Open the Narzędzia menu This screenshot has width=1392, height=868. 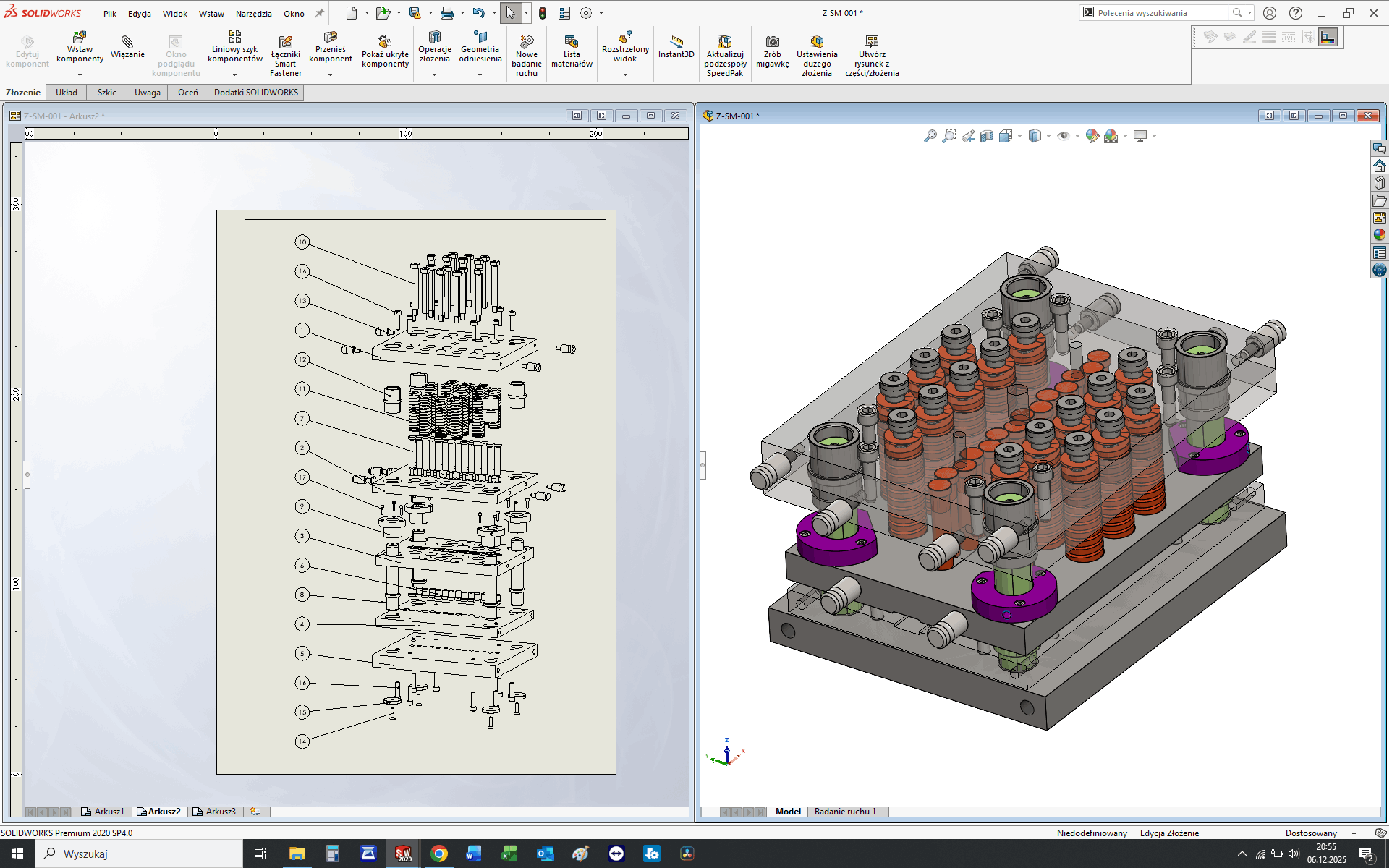click(253, 13)
